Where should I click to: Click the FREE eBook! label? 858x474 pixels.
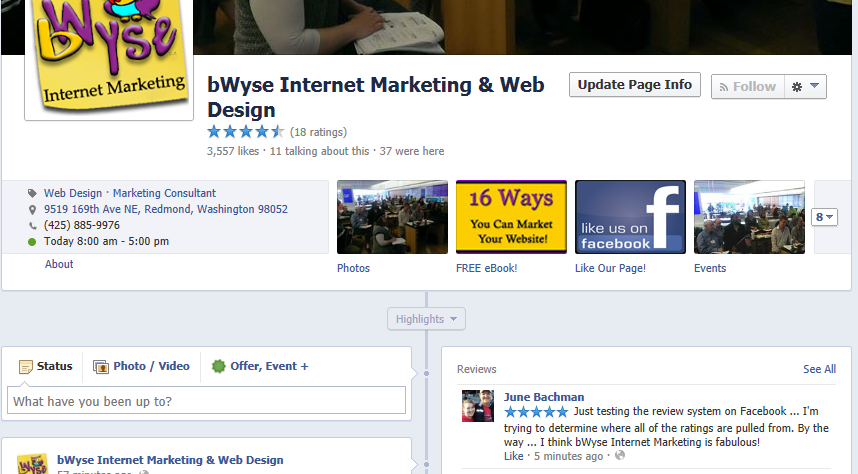tap(486, 268)
